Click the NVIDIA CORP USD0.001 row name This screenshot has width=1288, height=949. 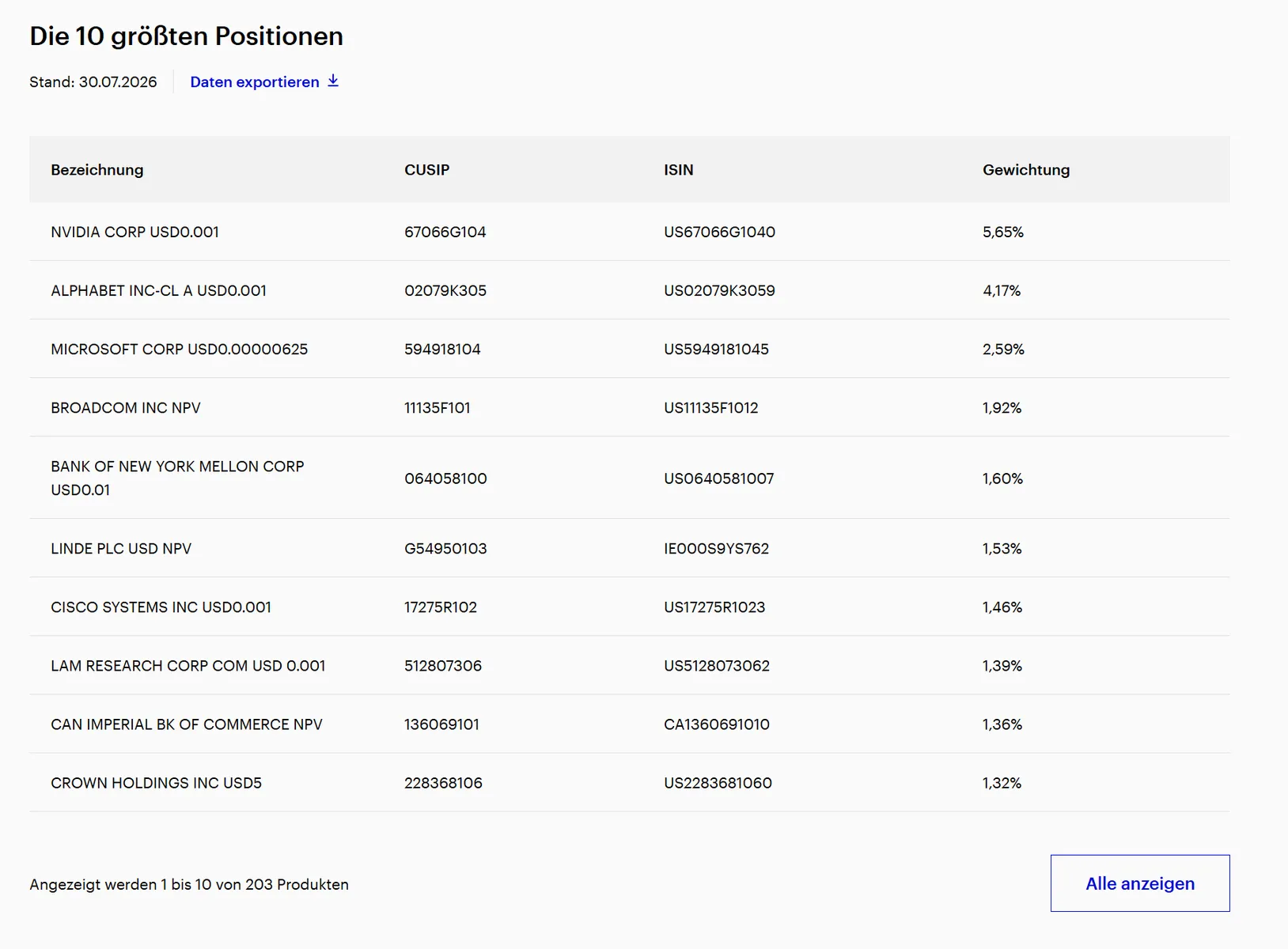(x=135, y=232)
